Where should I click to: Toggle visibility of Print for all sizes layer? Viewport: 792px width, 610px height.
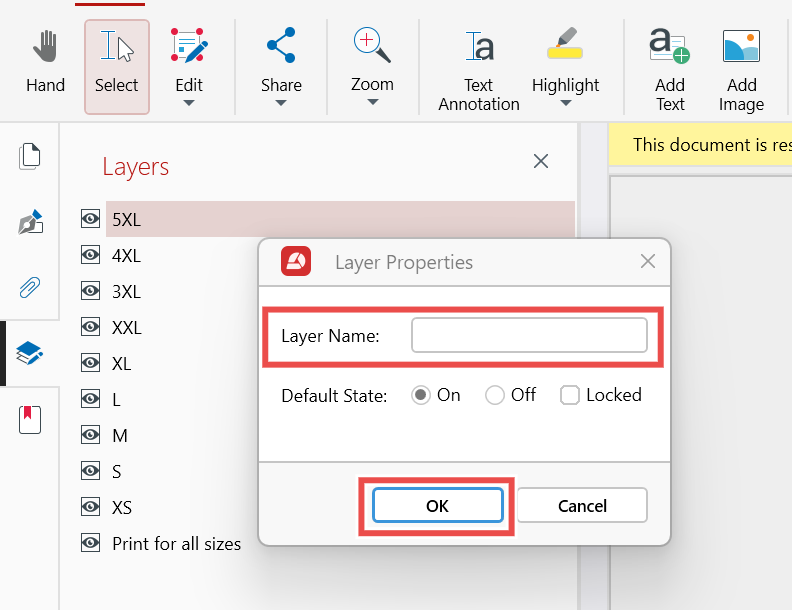[90, 543]
